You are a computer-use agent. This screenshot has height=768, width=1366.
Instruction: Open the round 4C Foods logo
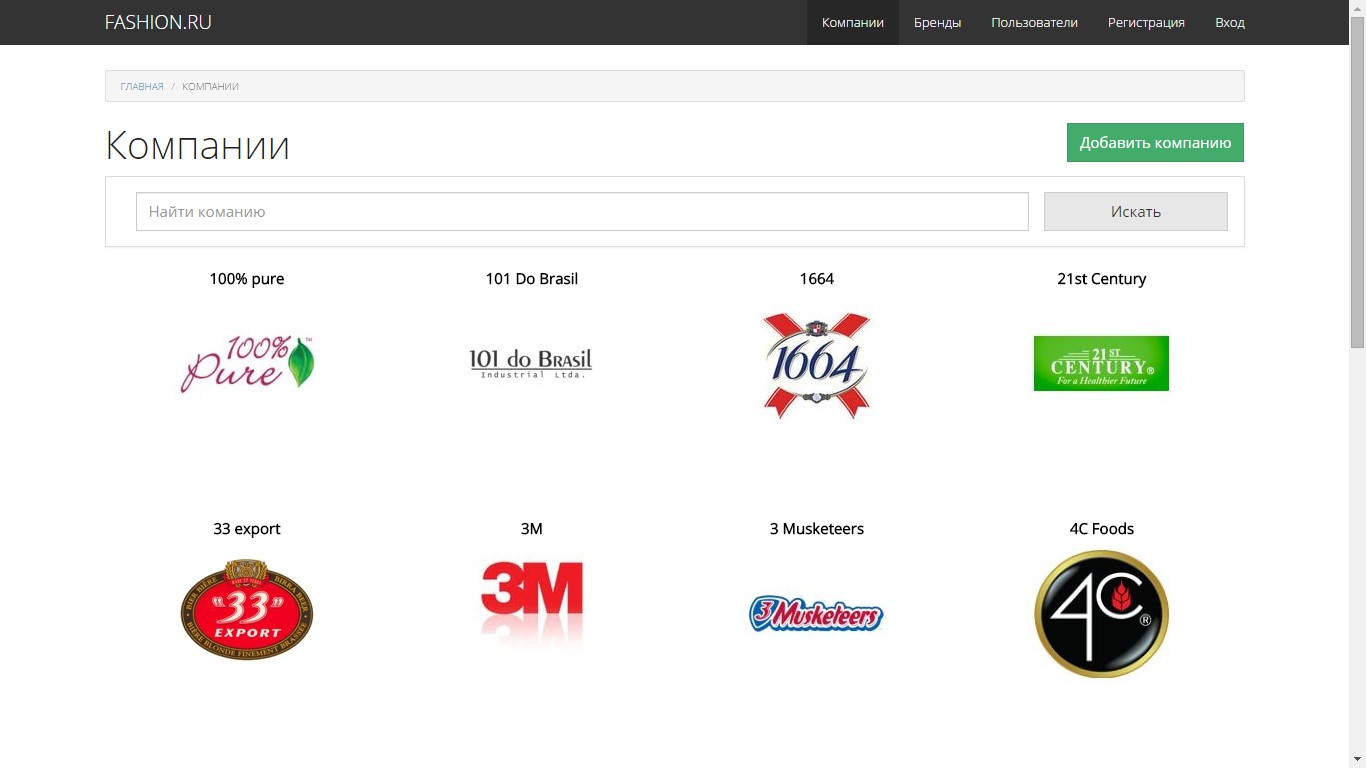tap(1101, 614)
